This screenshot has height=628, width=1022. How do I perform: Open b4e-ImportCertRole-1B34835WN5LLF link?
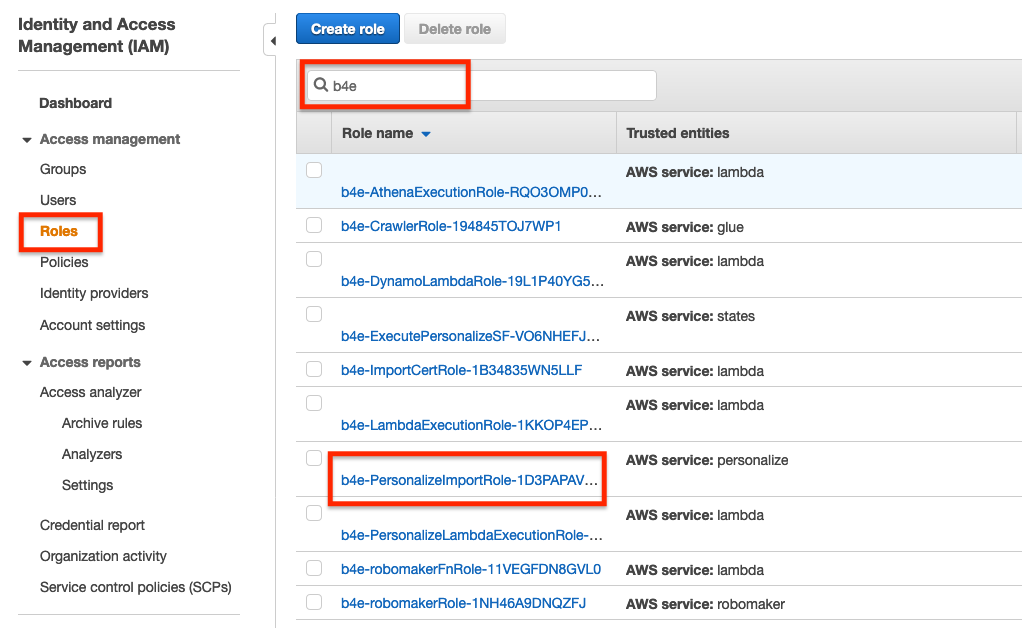pyautogui.click(x=461, y=370)
